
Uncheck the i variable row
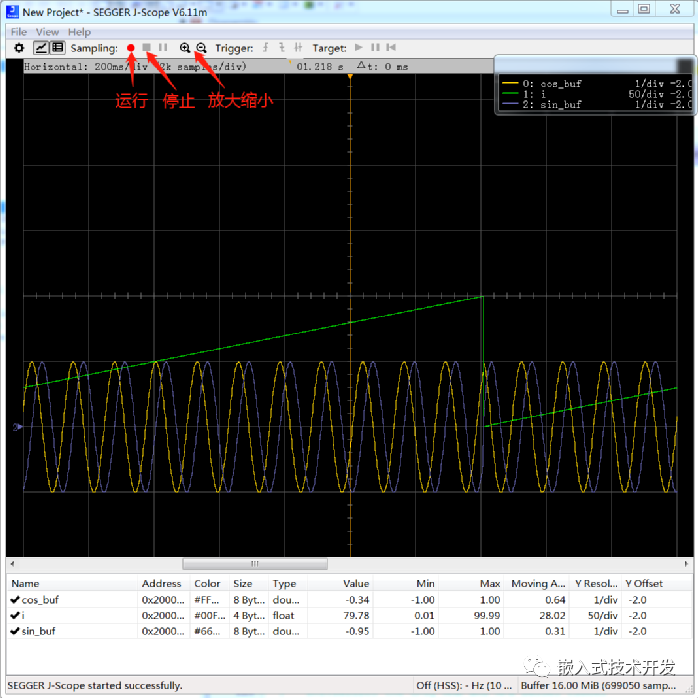click(x=15, y=615)
